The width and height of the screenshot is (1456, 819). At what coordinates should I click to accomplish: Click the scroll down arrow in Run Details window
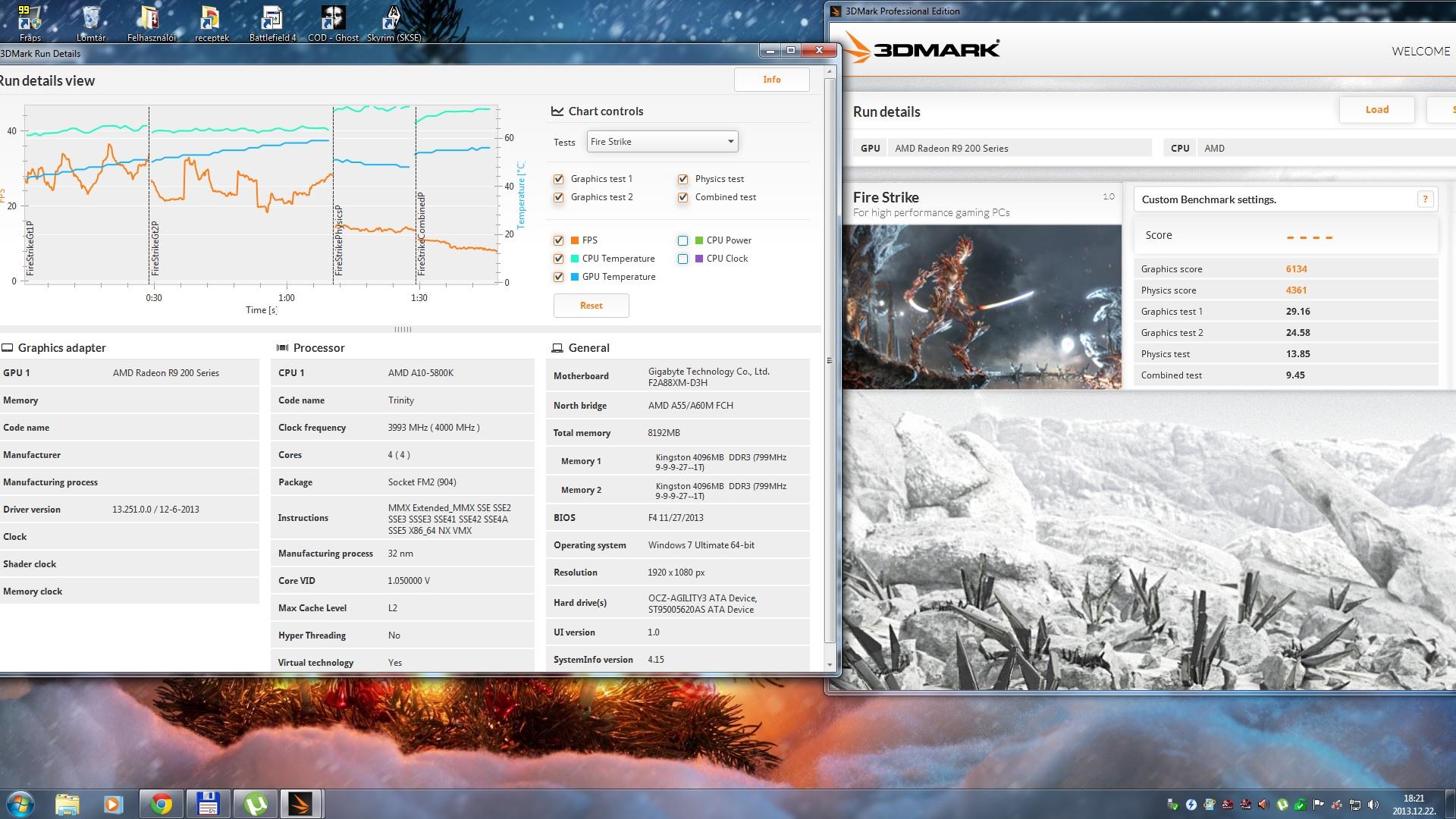[830, 665]
